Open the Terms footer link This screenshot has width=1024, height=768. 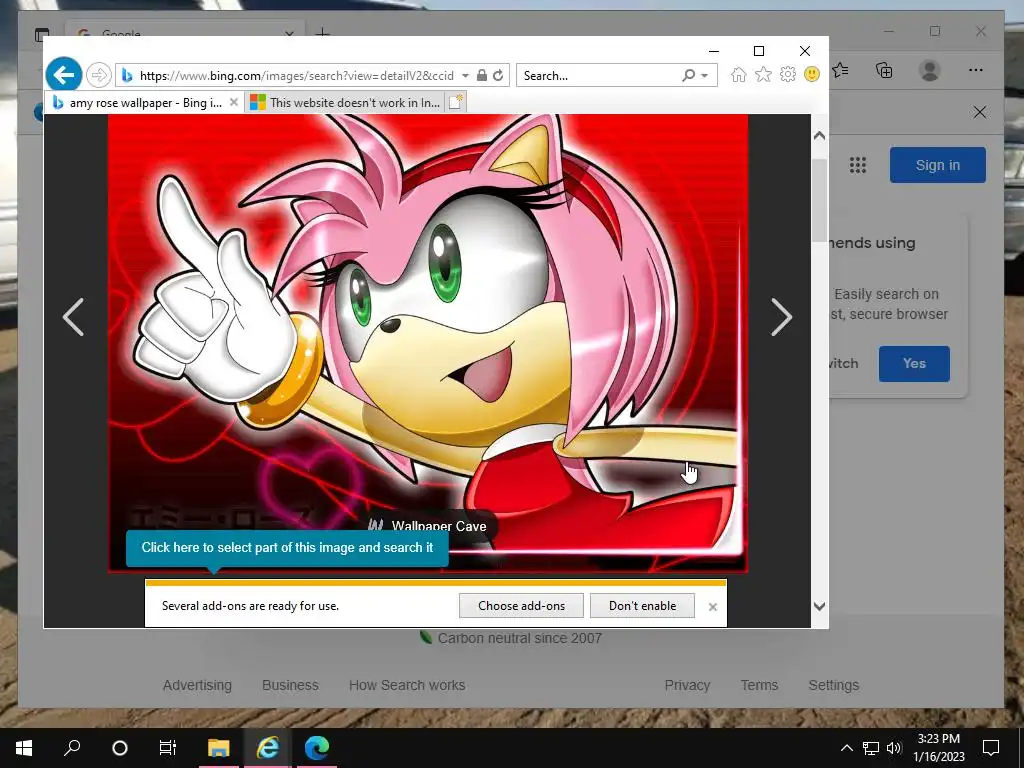coord(759,685)
